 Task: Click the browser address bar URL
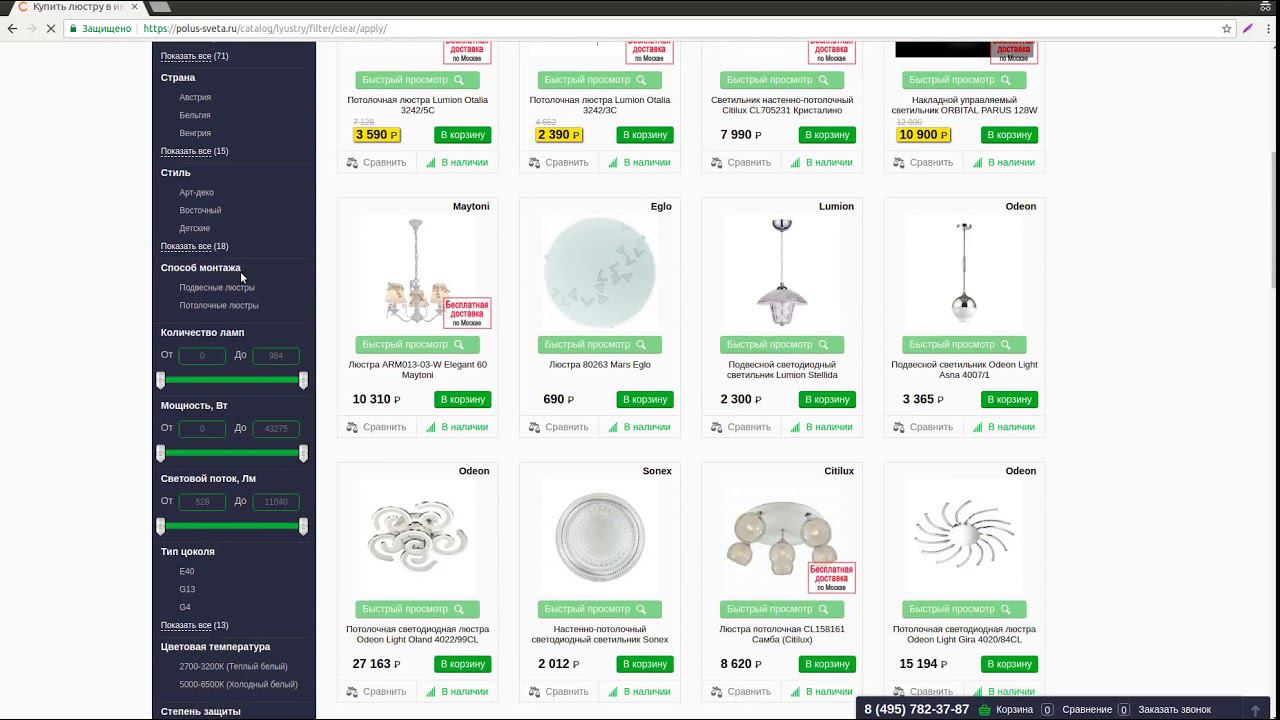pyautogui.click(x=265, y=29)
